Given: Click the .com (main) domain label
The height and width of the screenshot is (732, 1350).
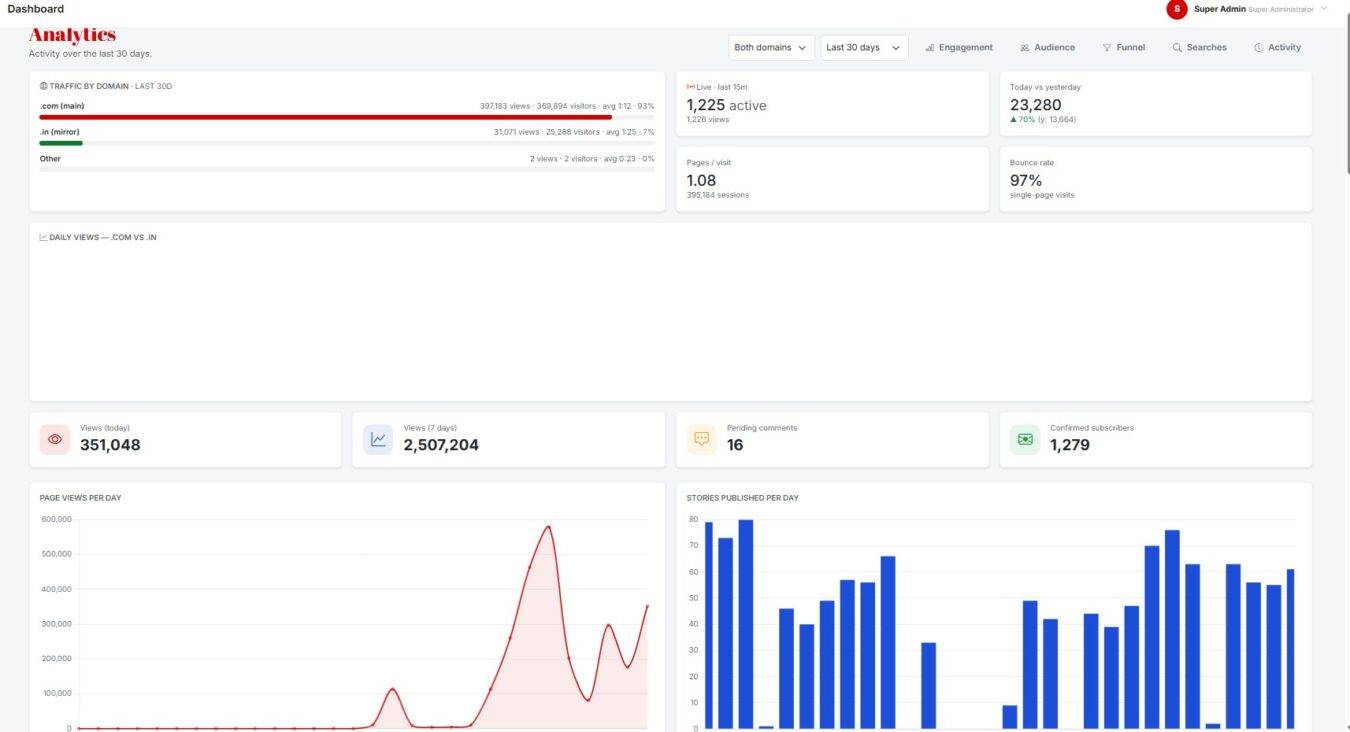Looking at the screenshot, I should 62,106.
